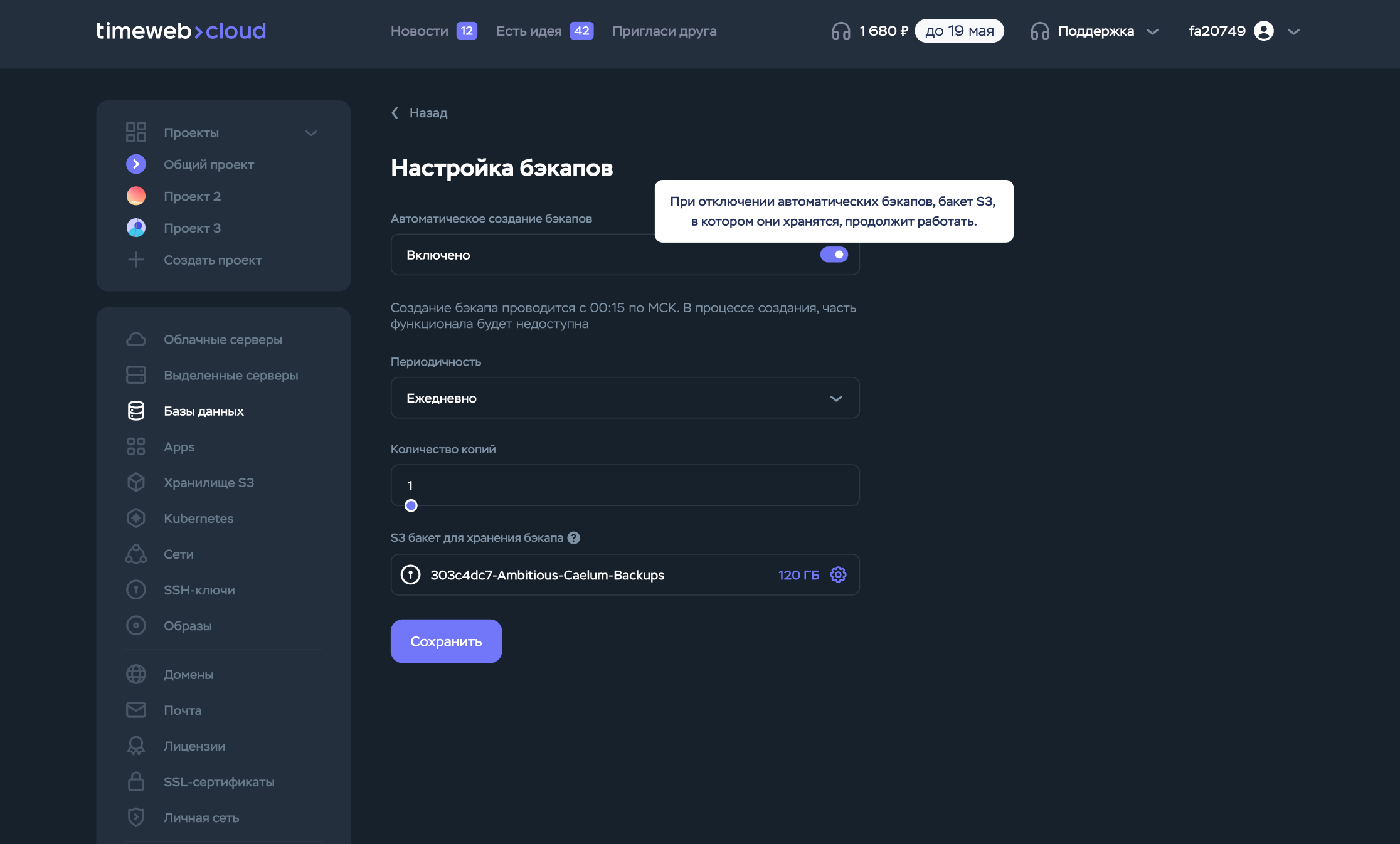Click the Сохранить button
This screenshot has height=844, width=1400.
pyautogui.click(x=446, y=641)
